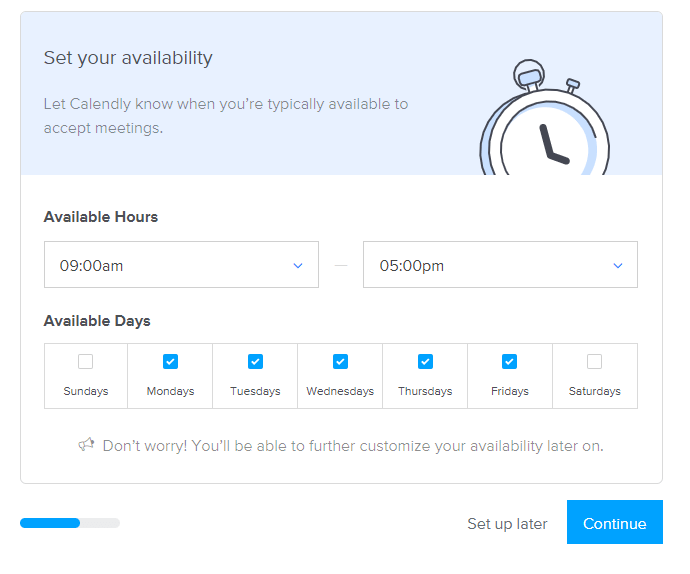Deselect the Fridays checkbox

pyautogui.click(x=510, y=361)
